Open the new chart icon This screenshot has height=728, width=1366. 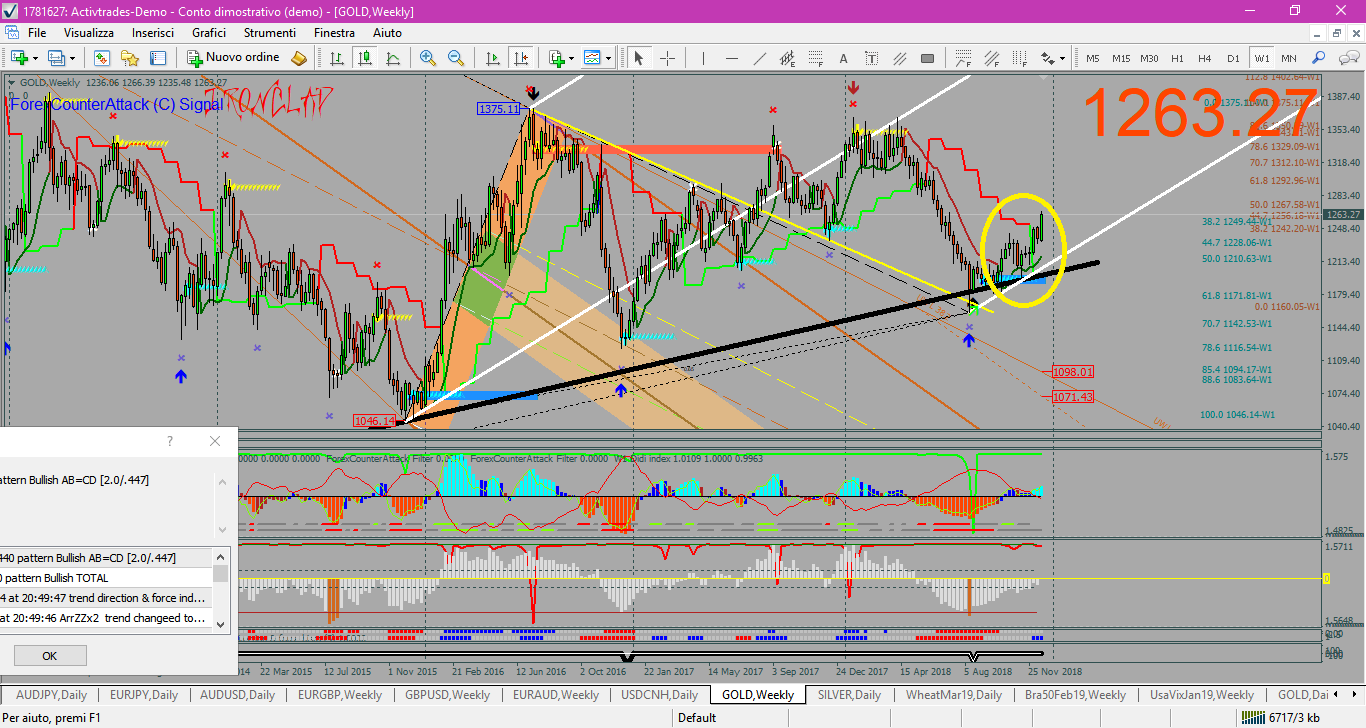tap(19, 58)
